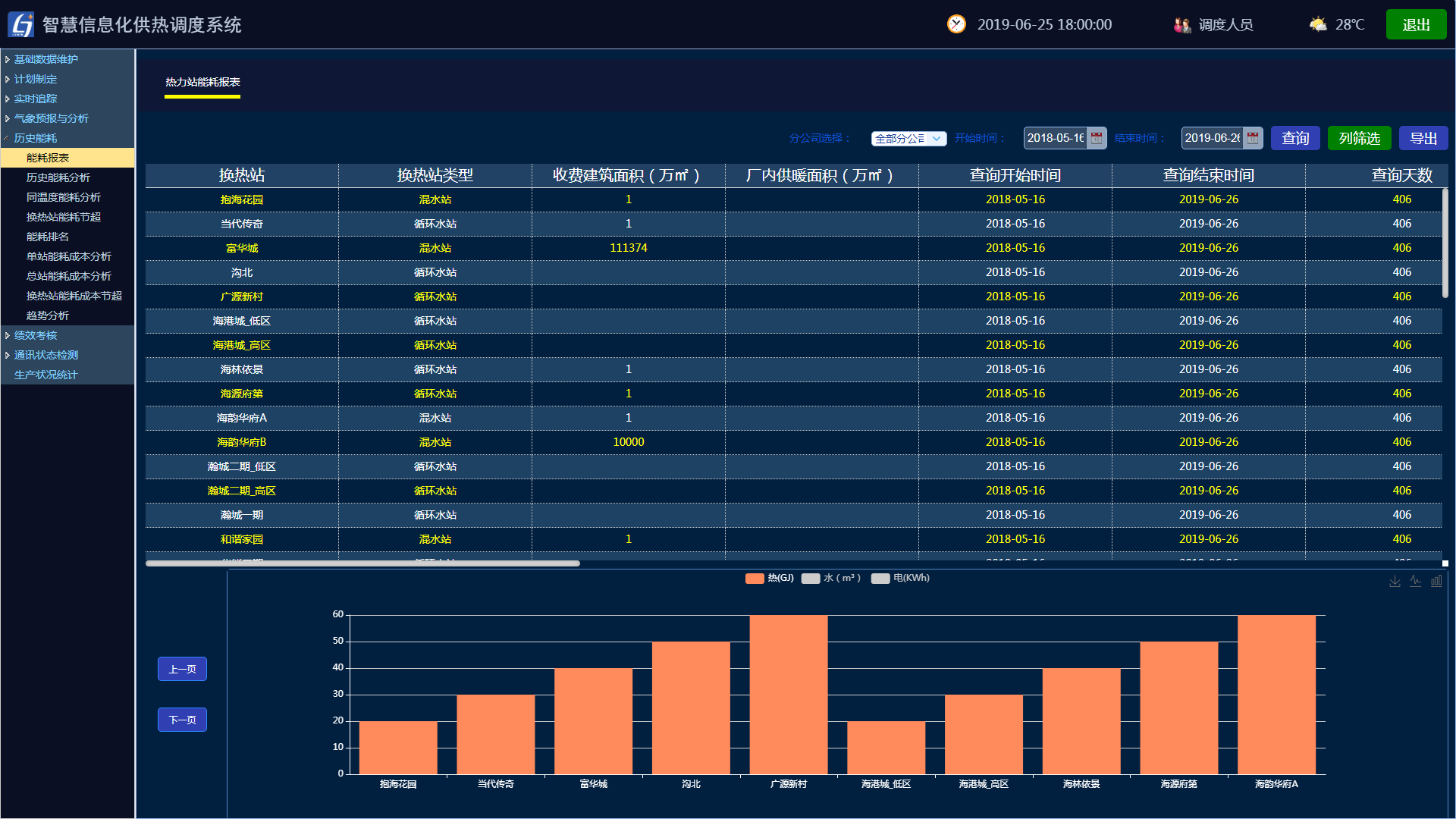Screen dimensions: 1456x819
Task: Switch the chart to line view
Action: (1415, 581)
